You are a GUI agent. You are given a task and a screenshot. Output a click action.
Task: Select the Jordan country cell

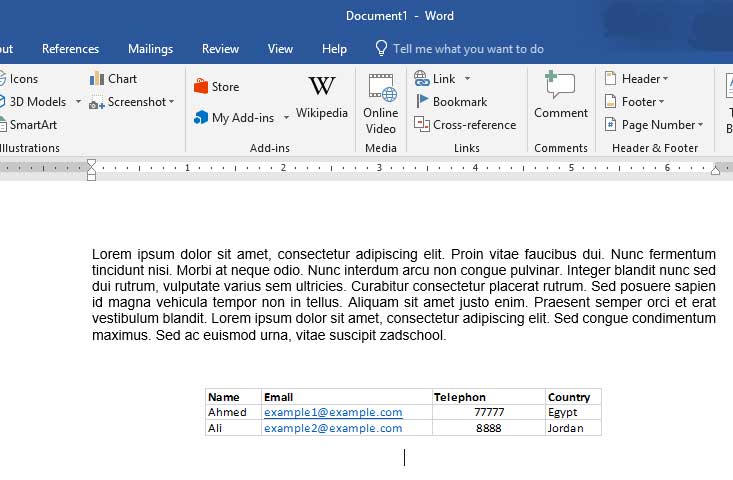point(573,428)
